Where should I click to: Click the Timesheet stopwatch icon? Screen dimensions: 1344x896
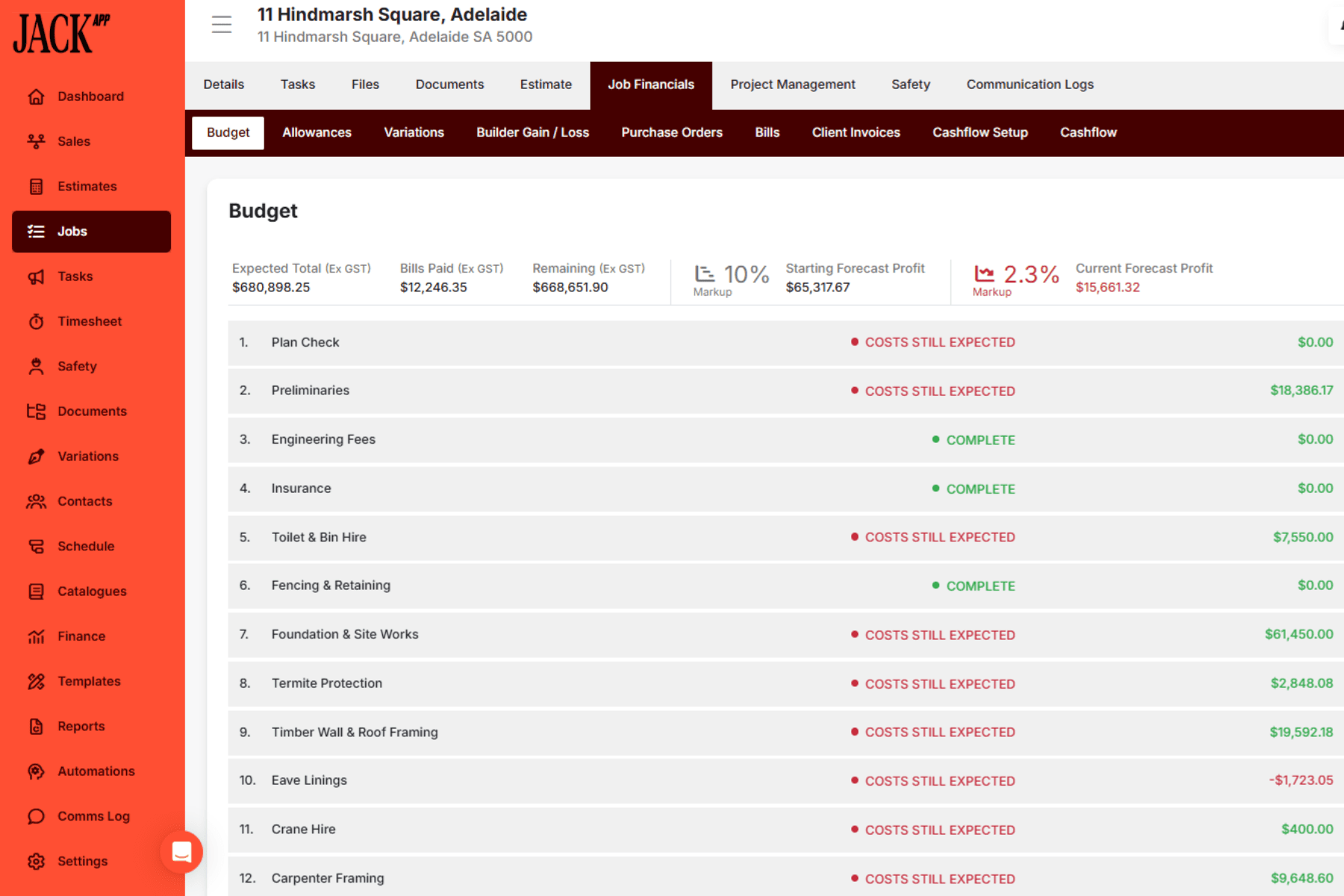36,321
